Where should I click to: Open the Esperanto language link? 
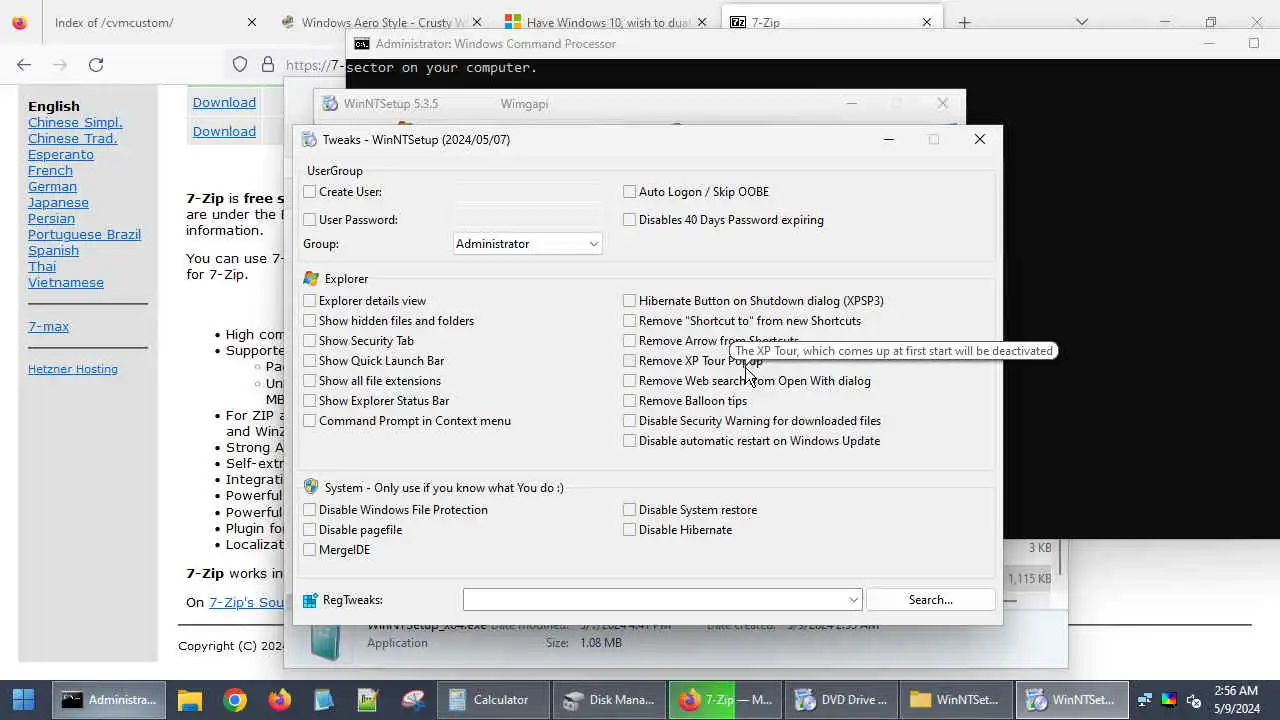(61, 154)
